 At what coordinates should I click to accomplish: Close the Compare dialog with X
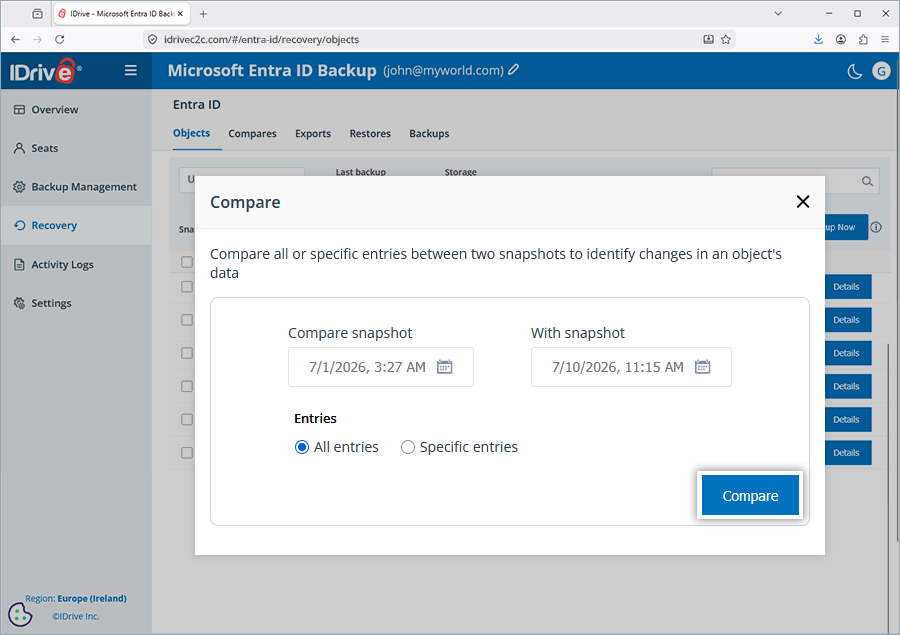click(802, 202)
